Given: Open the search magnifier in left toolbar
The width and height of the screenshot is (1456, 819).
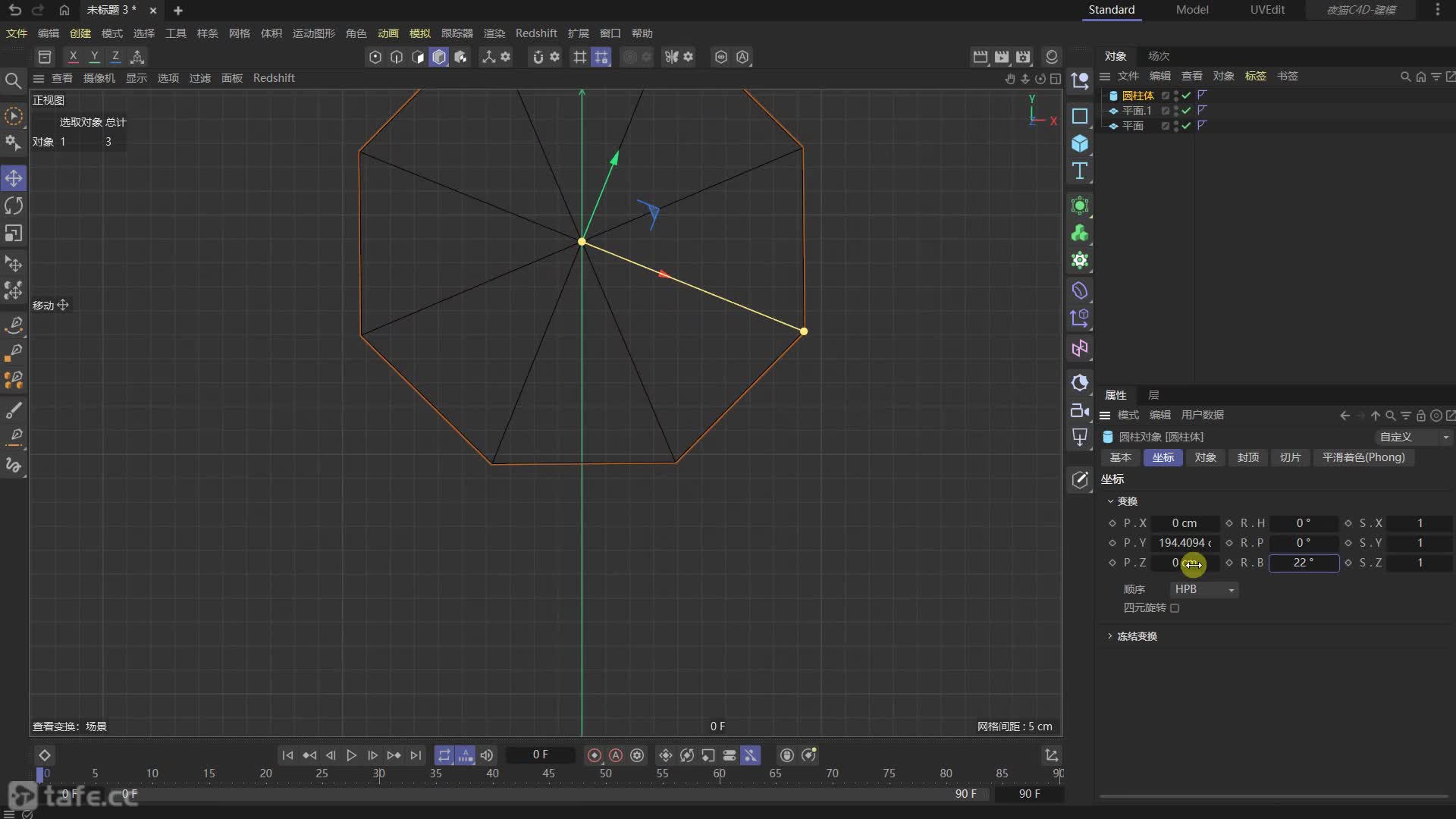Looking at the screenshot, I should 13,80.
